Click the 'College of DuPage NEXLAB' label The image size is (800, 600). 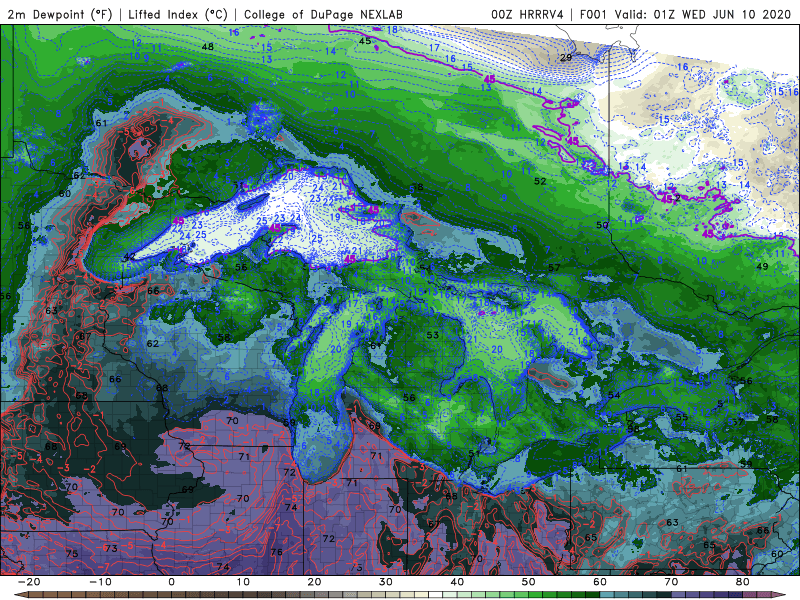point(323,15)
